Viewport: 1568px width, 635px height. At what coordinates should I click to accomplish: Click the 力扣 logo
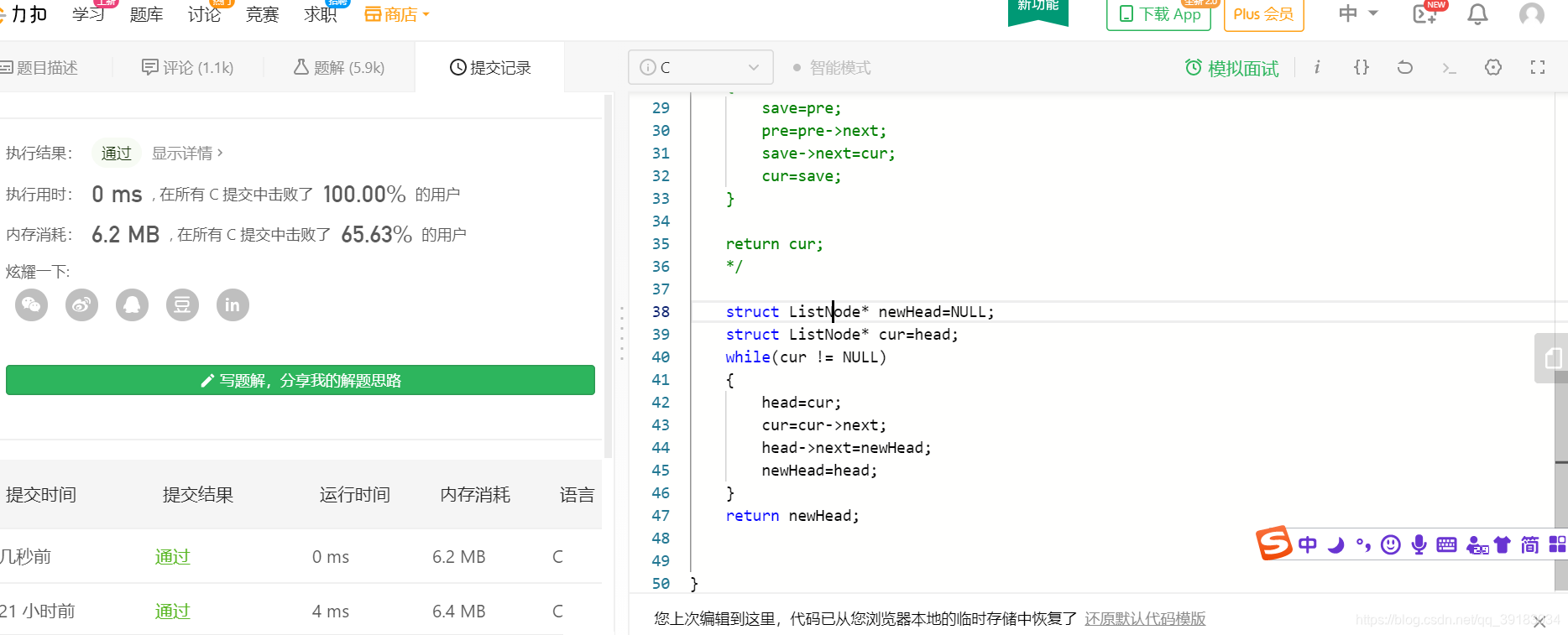click(x=24, y=13)
